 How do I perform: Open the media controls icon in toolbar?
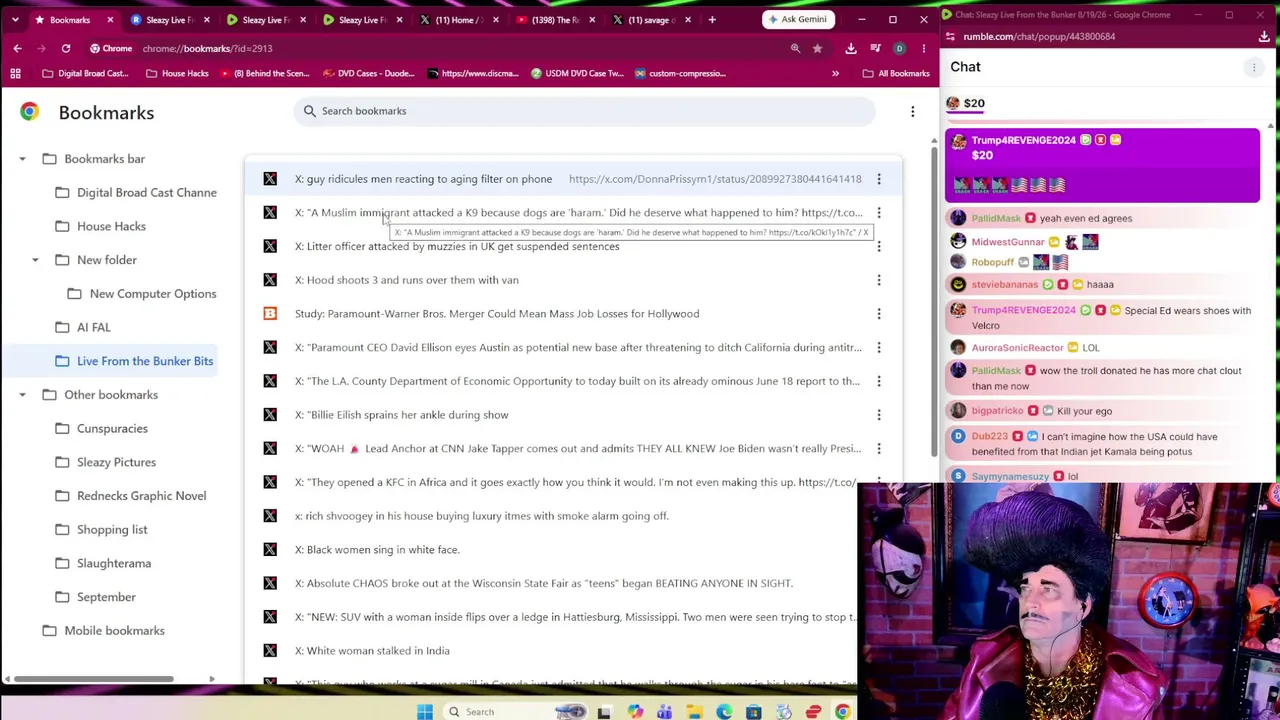(875, 48)
